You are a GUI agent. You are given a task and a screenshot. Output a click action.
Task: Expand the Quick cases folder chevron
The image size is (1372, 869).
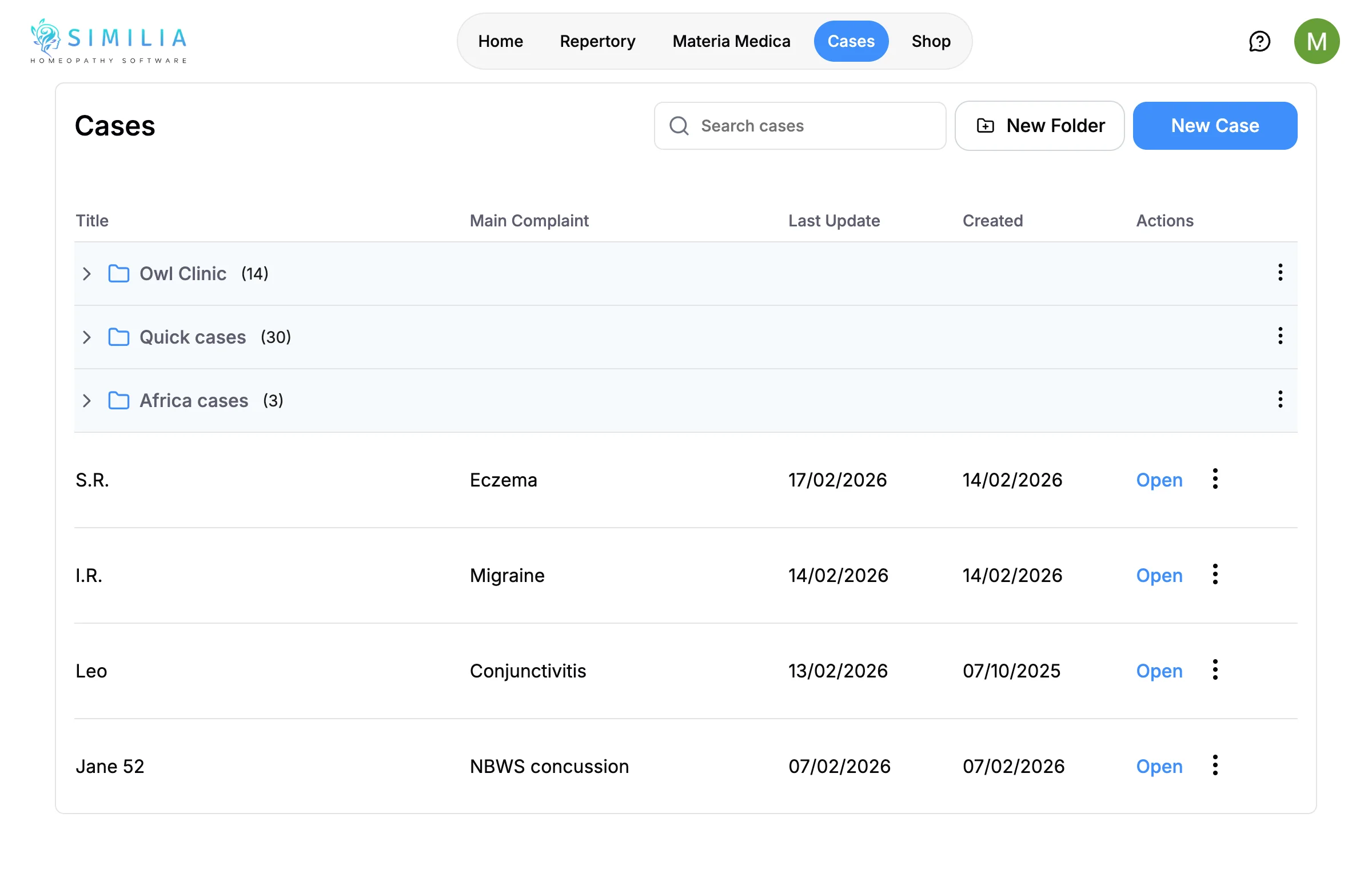coord(87,337)
